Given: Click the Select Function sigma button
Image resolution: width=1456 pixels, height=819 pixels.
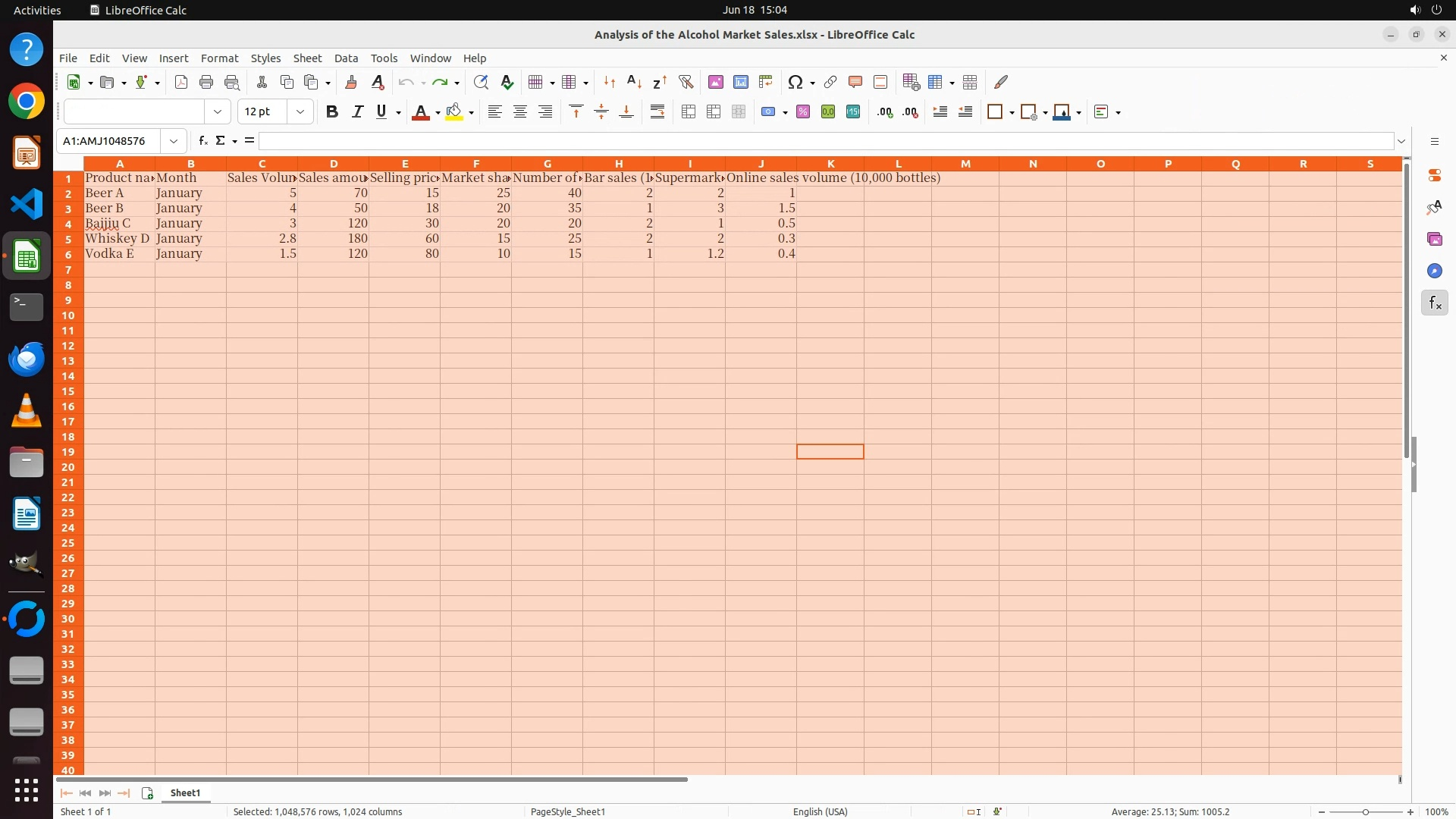Looking at the screenshot, I should tap(220, 140).
